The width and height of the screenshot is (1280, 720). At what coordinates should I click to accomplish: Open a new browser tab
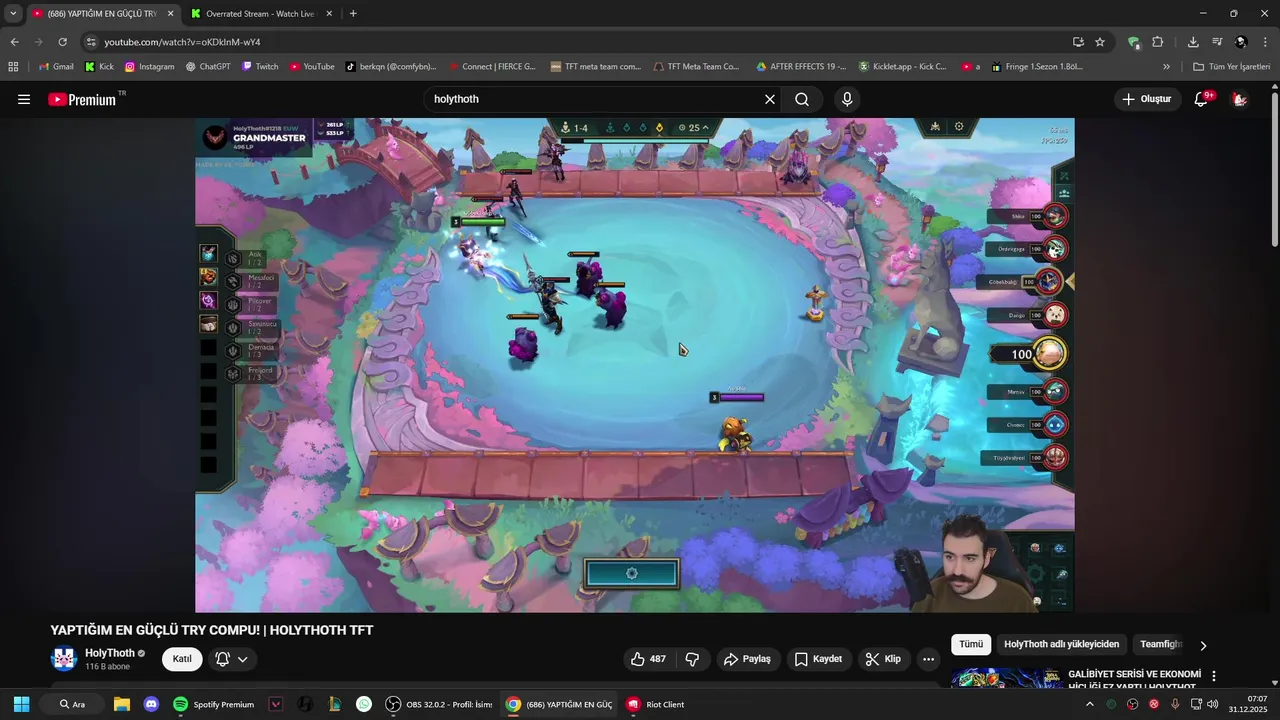(353, 13)
